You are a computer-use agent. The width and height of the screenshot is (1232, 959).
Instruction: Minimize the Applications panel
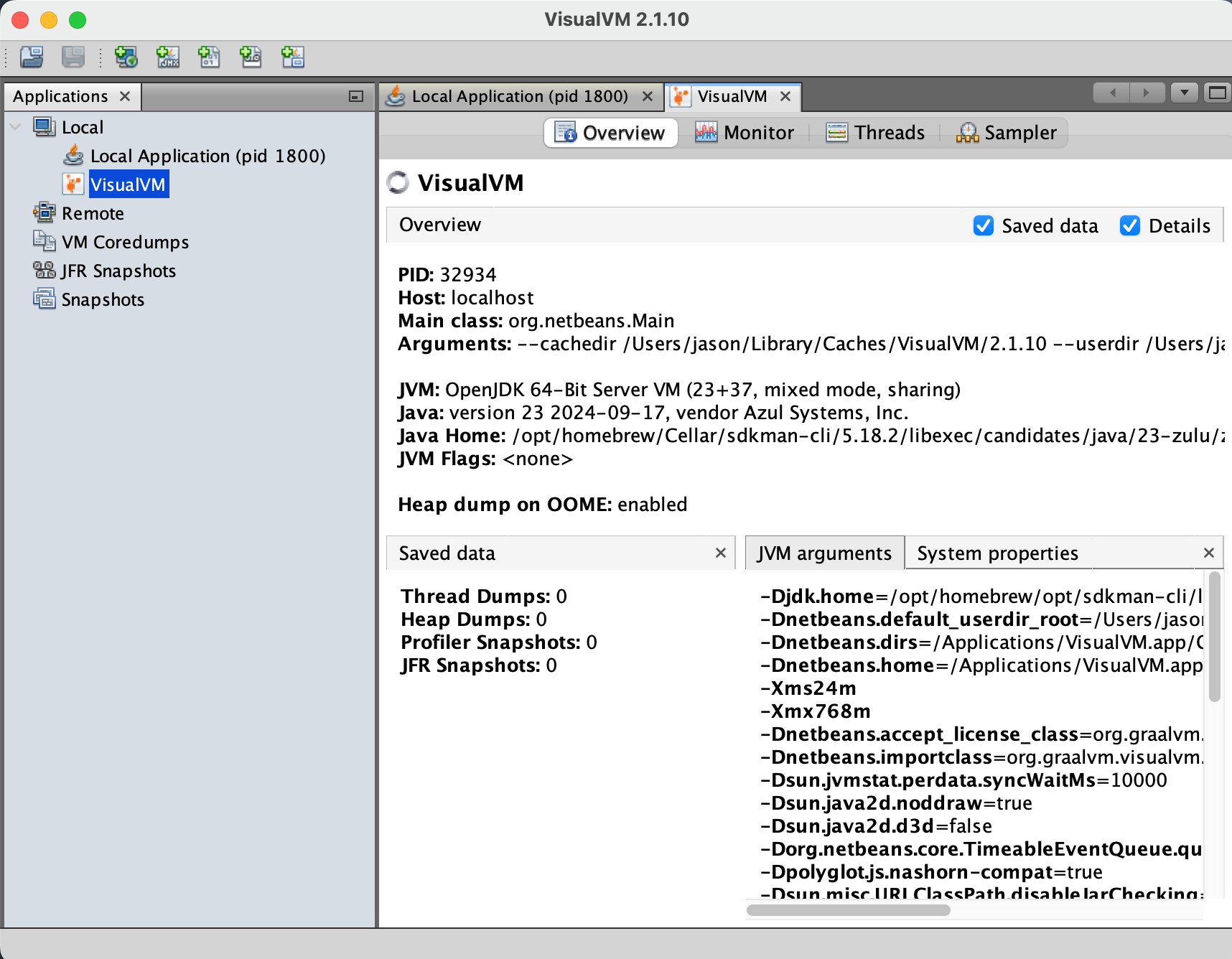tap(356, 96)
